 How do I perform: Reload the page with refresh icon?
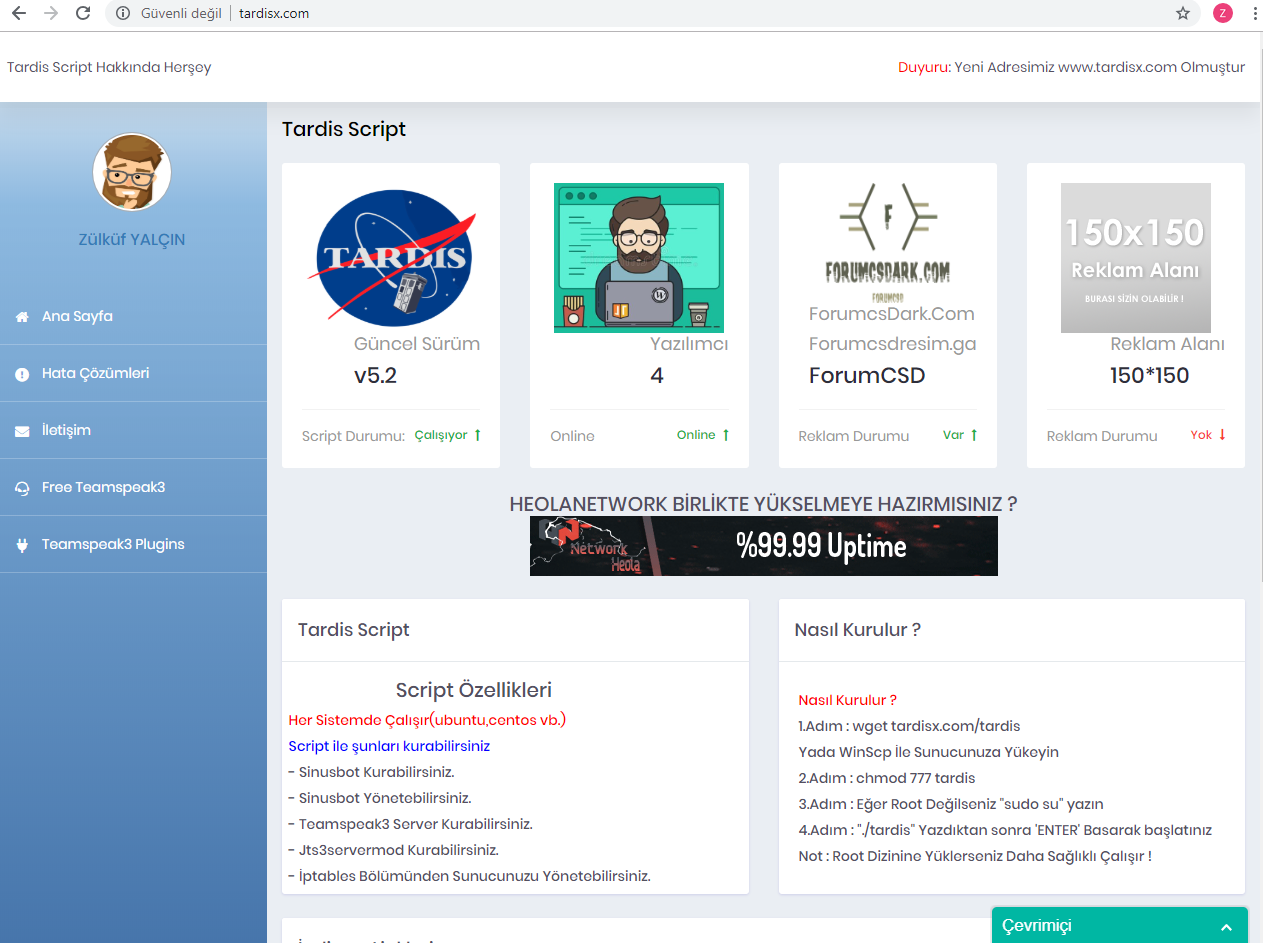[84, 13]
